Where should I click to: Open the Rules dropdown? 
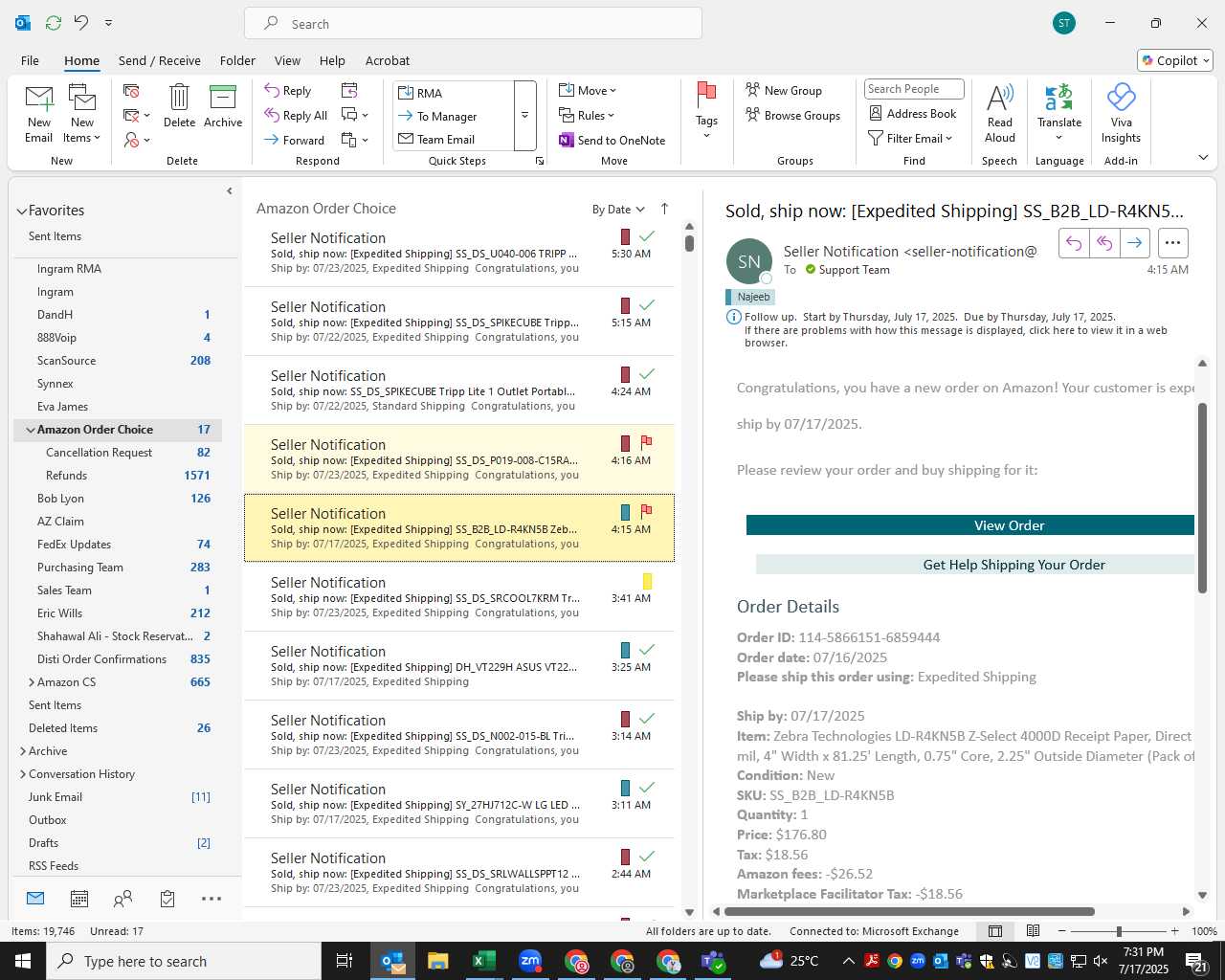coord(587,115)
